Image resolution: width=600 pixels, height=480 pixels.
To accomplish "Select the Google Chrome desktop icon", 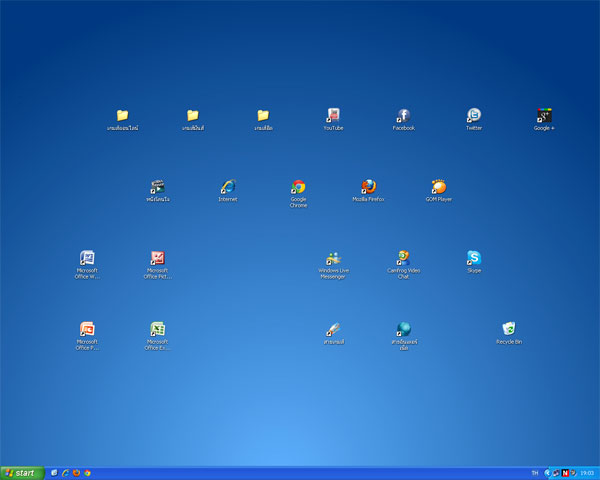I will tap(298, 187).
